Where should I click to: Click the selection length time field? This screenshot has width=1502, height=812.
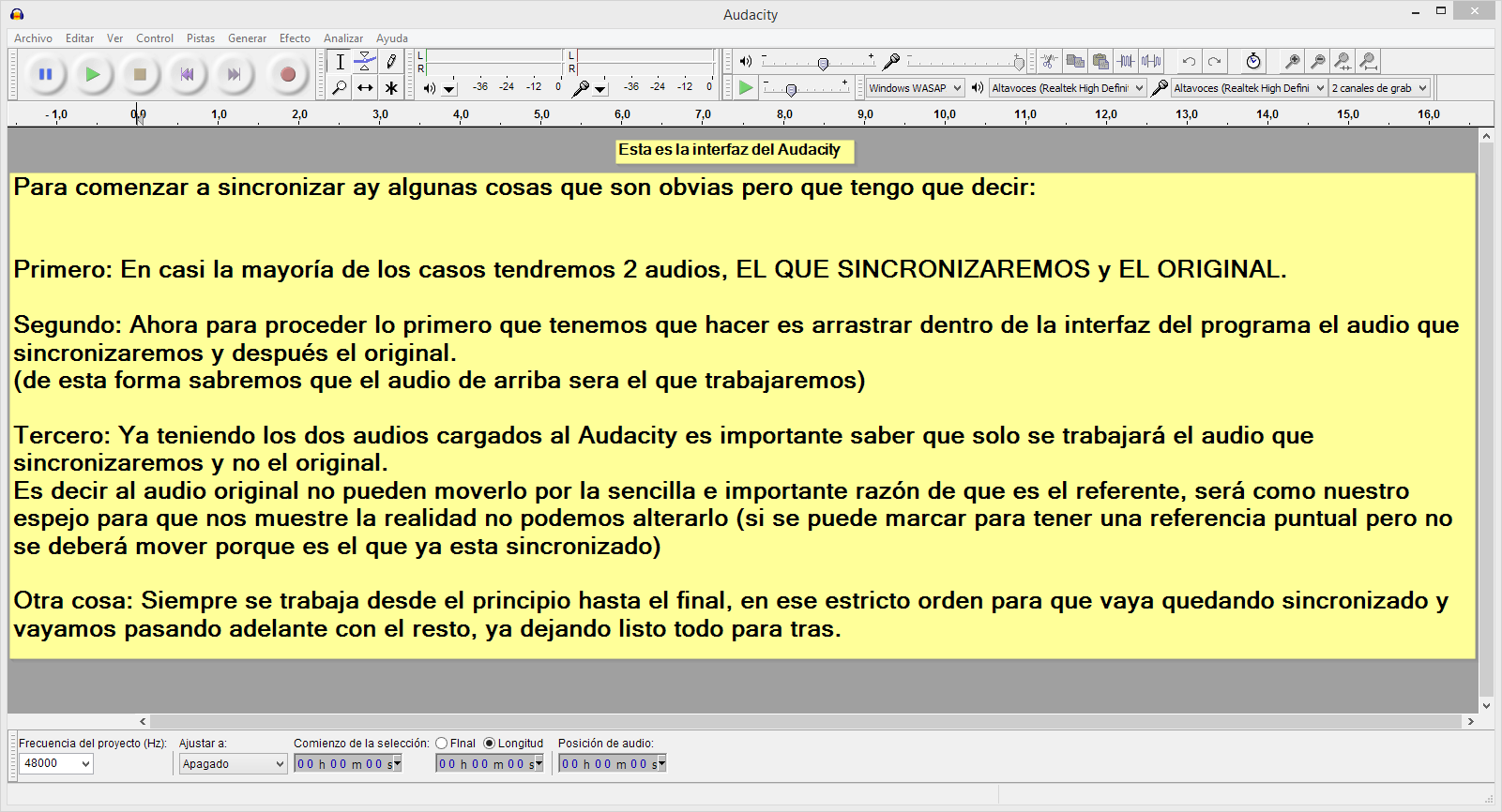pos(490,764)
